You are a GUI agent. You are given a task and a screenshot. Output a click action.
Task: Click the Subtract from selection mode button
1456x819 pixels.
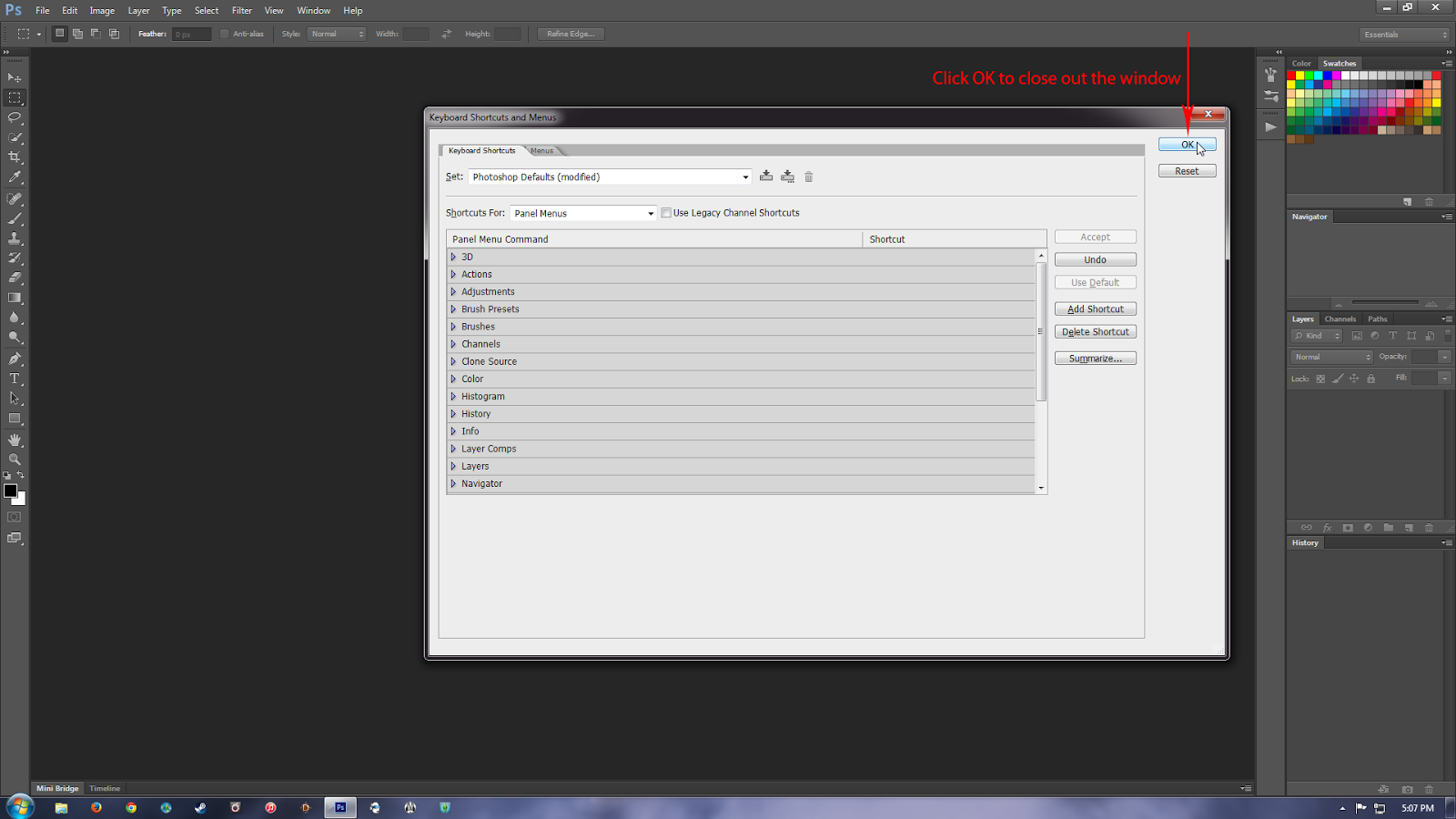pos(96,34)
